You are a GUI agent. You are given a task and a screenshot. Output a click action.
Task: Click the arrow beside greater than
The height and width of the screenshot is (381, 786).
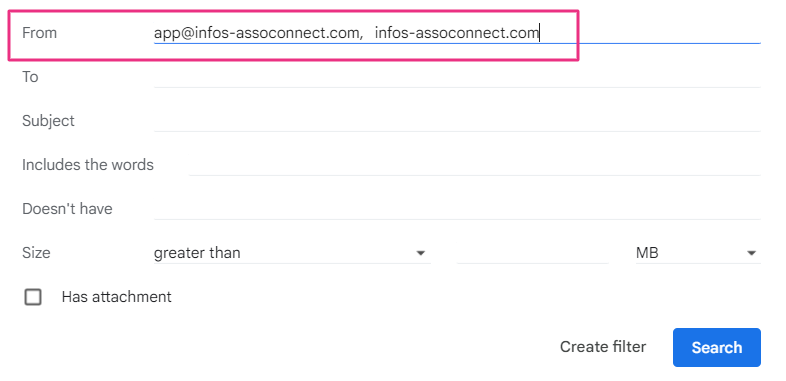click(421, 253)
